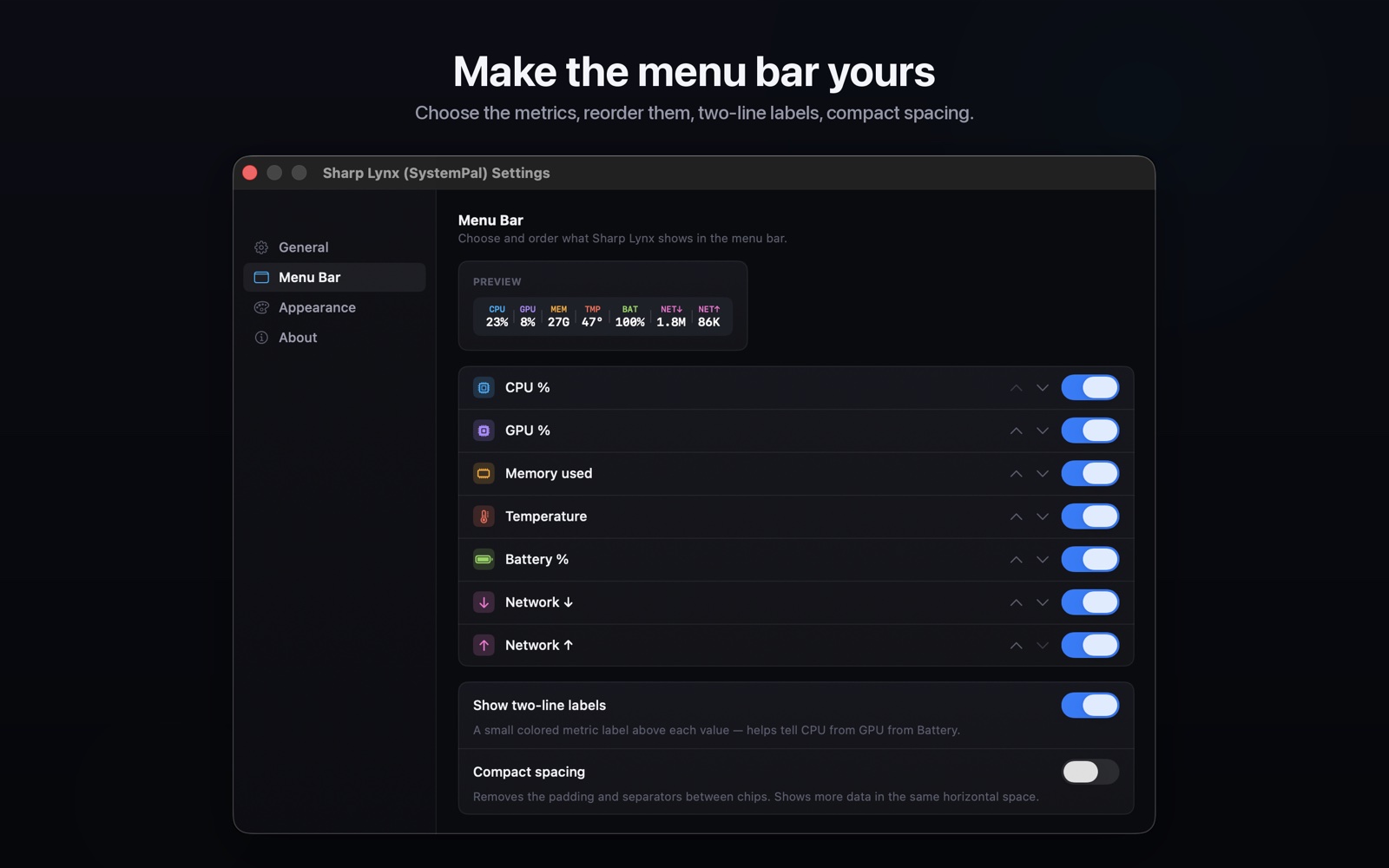Click the 'Battery %' row label

[x=537, y=560]
